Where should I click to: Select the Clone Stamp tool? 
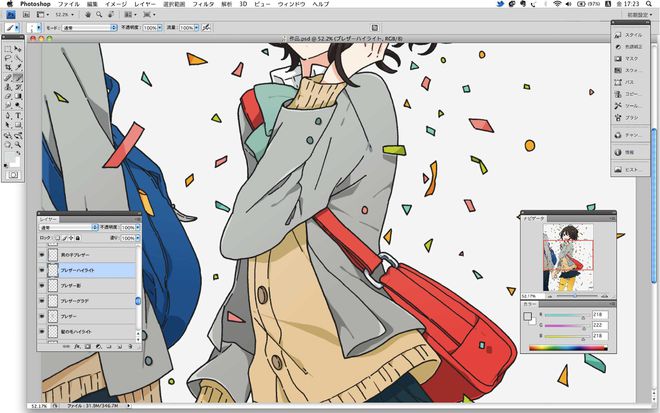[x=8, y=87]
